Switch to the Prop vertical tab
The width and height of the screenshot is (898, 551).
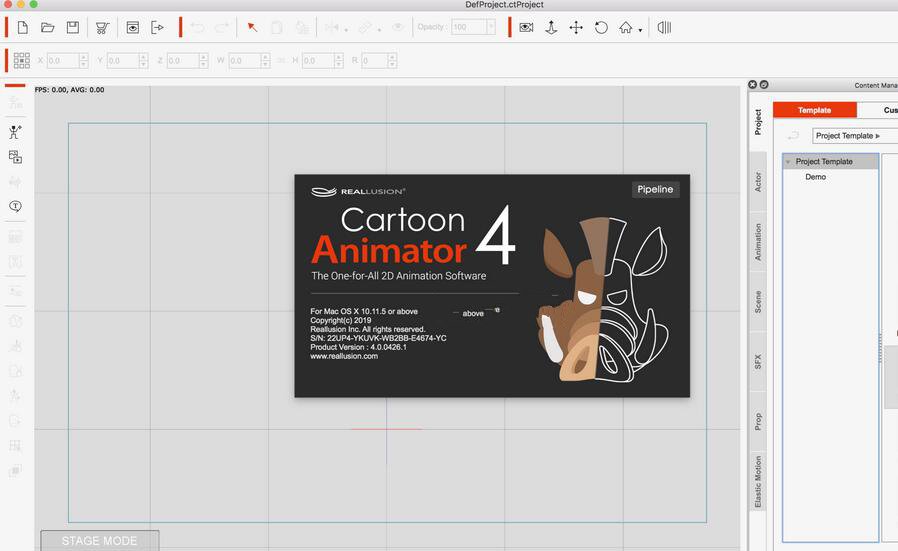tap(758, 422)
